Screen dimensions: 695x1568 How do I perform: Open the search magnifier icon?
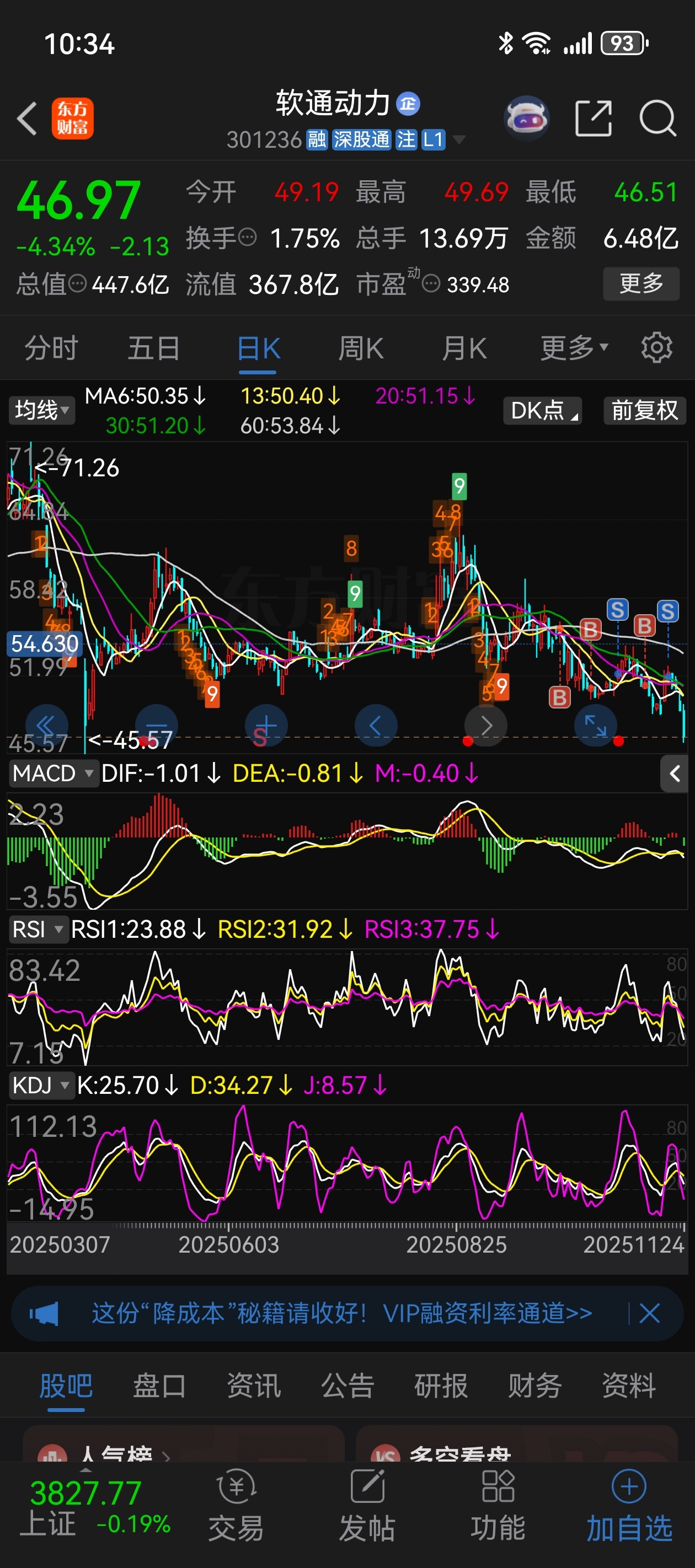pyautogui.click(x=658, y=118)
